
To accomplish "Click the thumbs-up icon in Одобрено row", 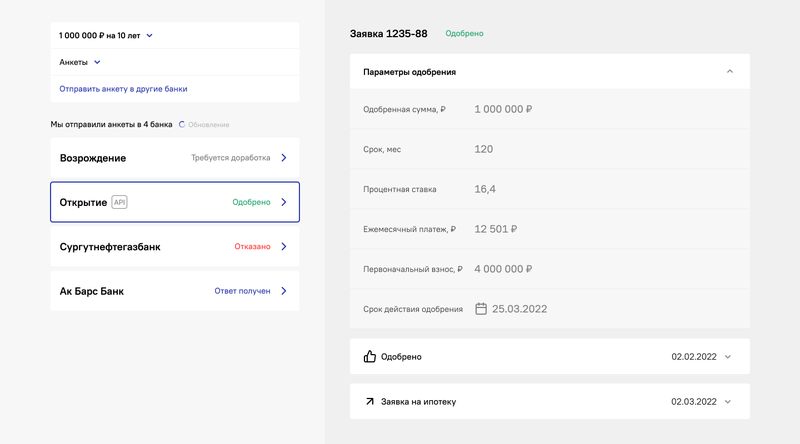I will (370, 357).
